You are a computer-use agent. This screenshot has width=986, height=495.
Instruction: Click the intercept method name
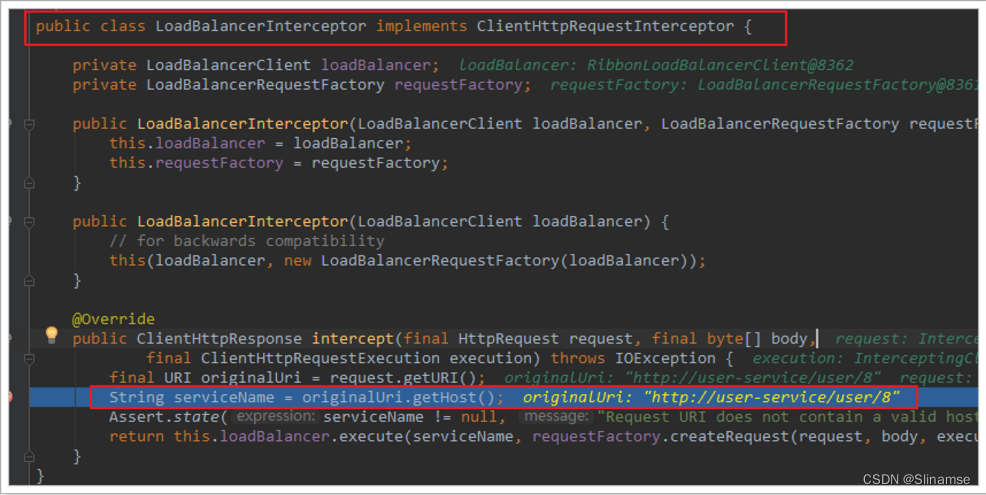pos(352,338)
